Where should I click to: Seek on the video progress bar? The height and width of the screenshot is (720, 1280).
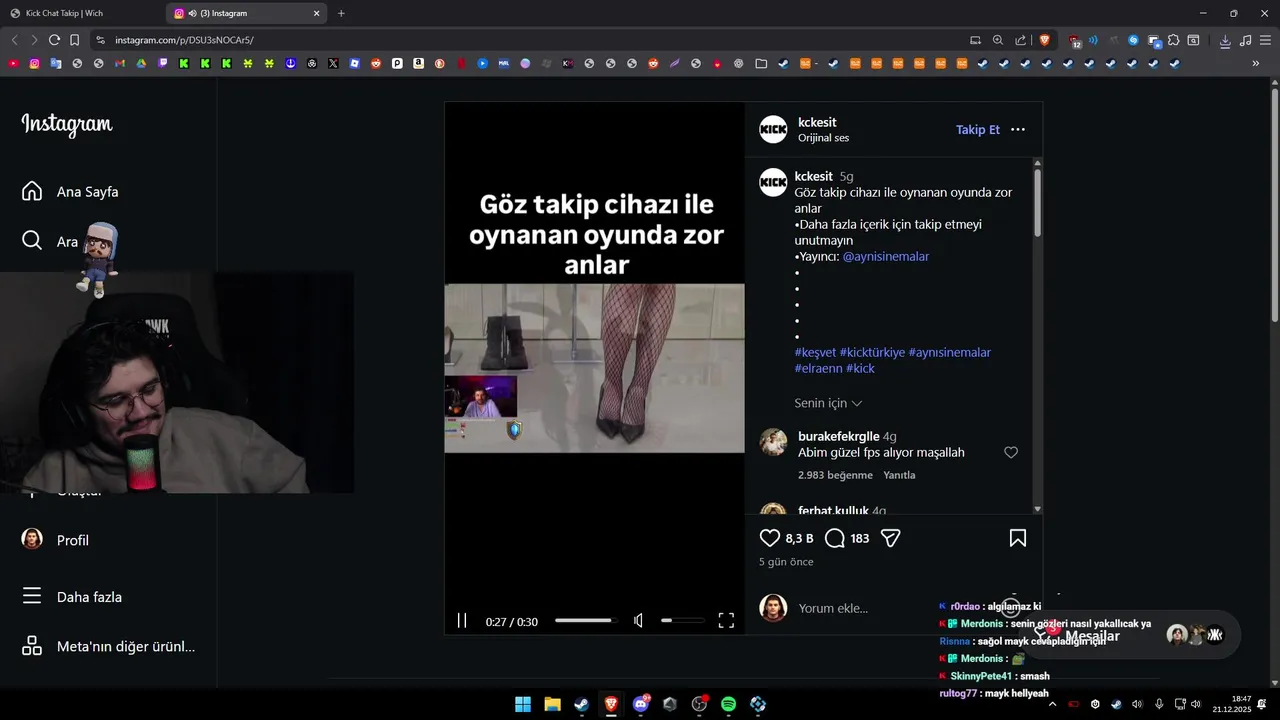tap(585, 621)
